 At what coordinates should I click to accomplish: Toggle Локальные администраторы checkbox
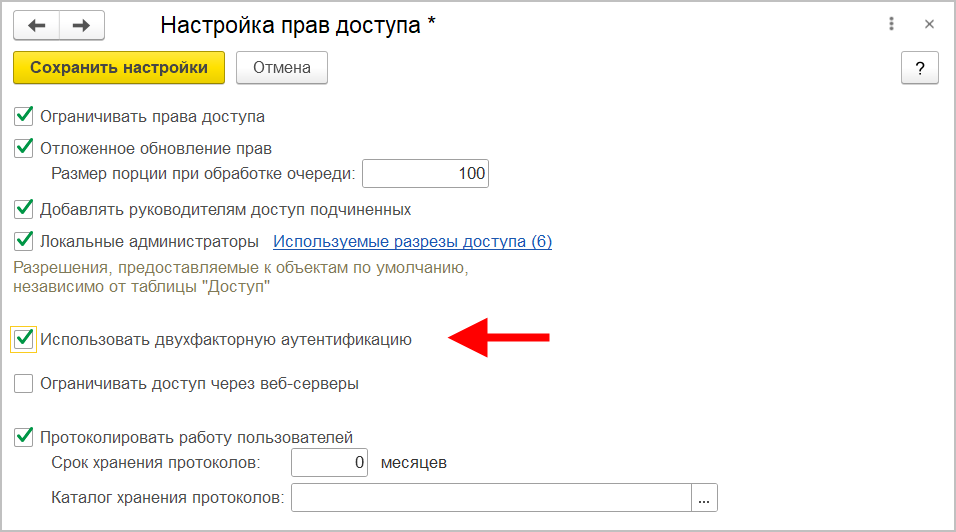24,241
